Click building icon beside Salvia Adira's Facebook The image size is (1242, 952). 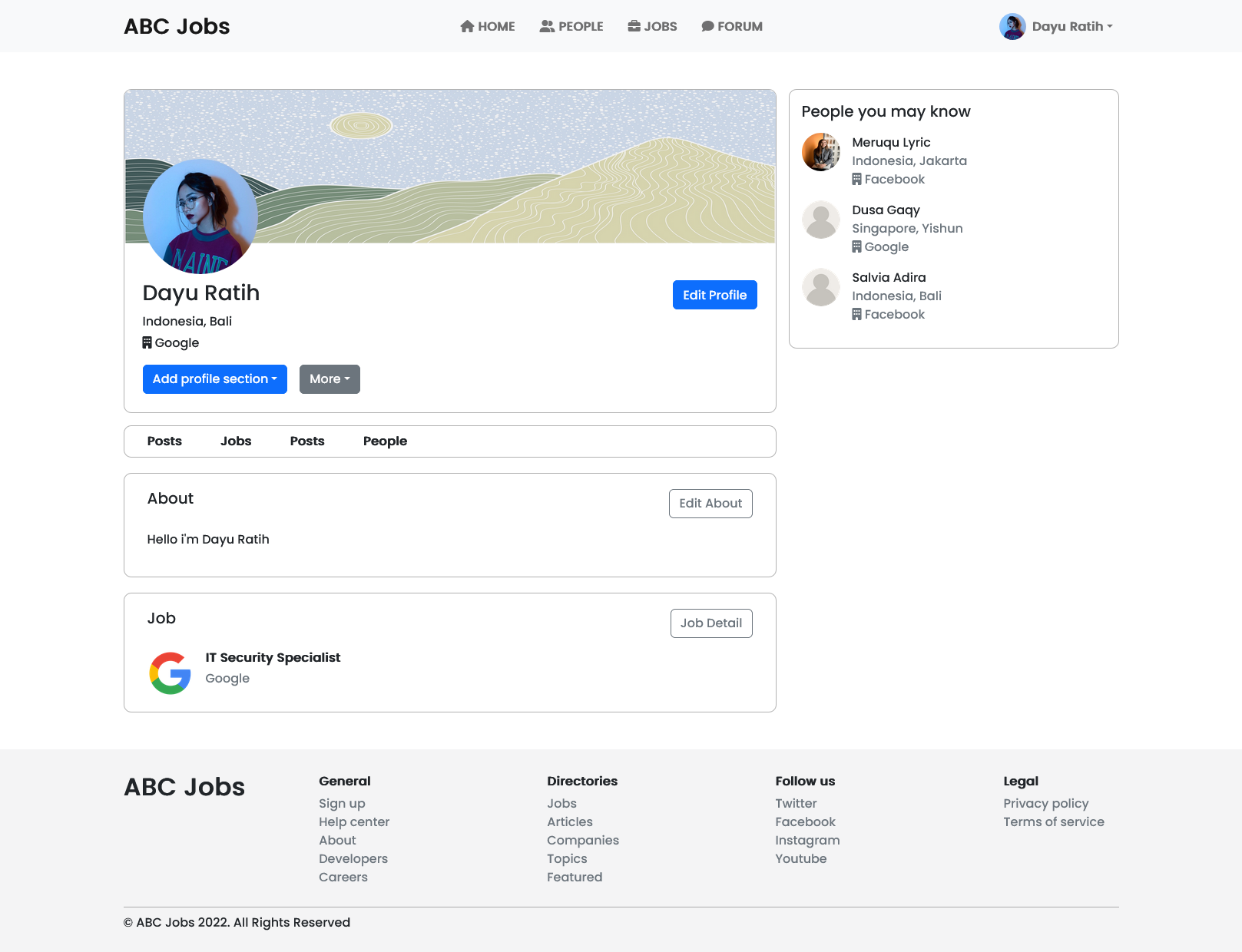pyautogui.click(x=856, y=314)
